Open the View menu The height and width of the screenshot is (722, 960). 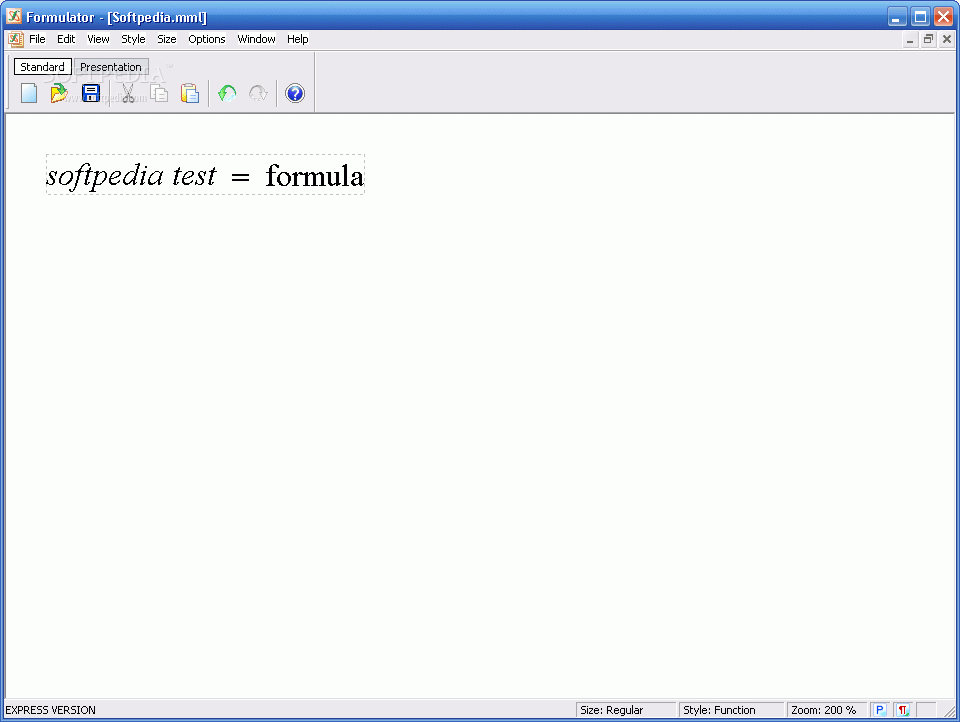coord(98,39)
